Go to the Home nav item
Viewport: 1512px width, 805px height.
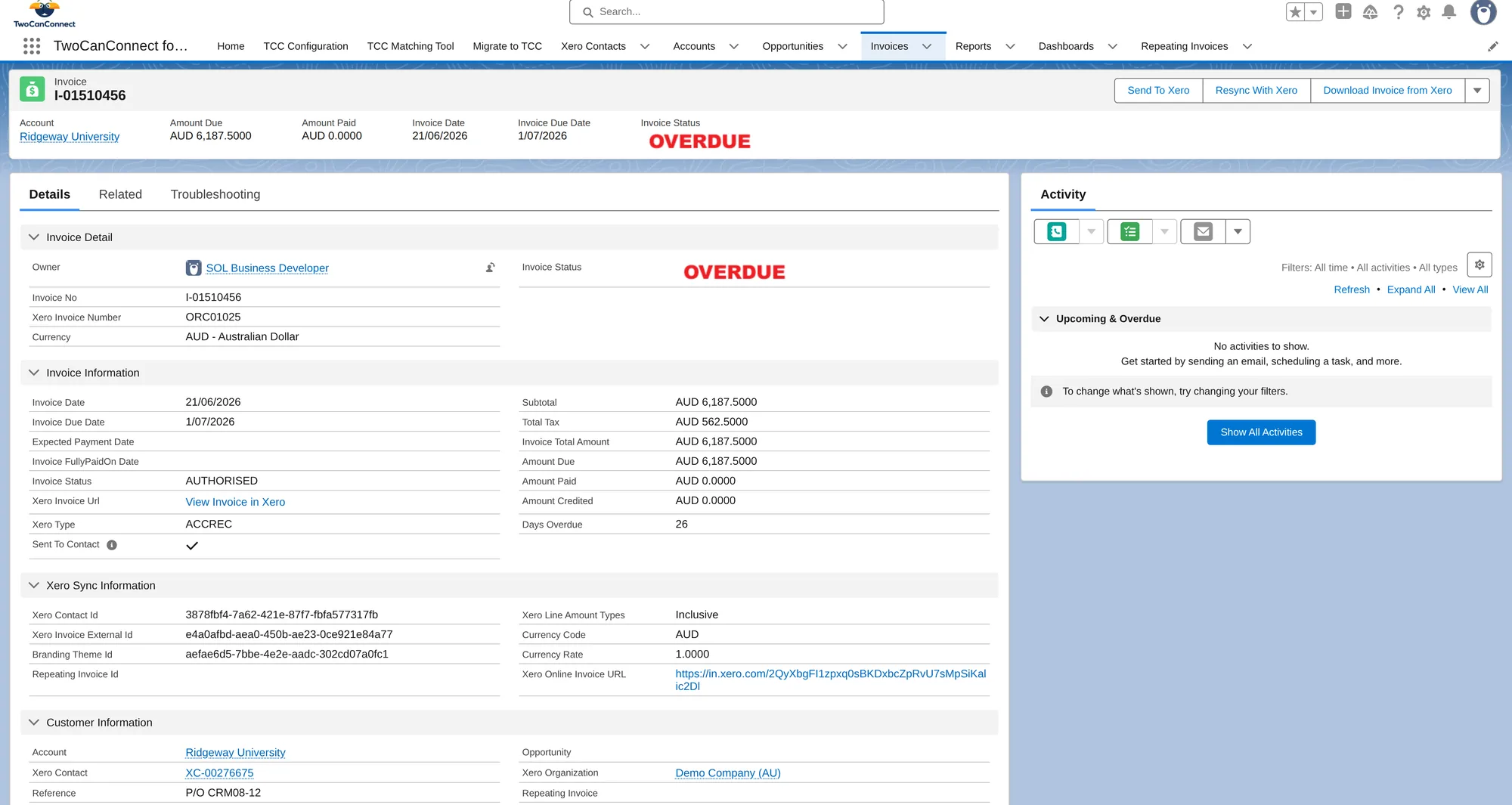point(231,46)
